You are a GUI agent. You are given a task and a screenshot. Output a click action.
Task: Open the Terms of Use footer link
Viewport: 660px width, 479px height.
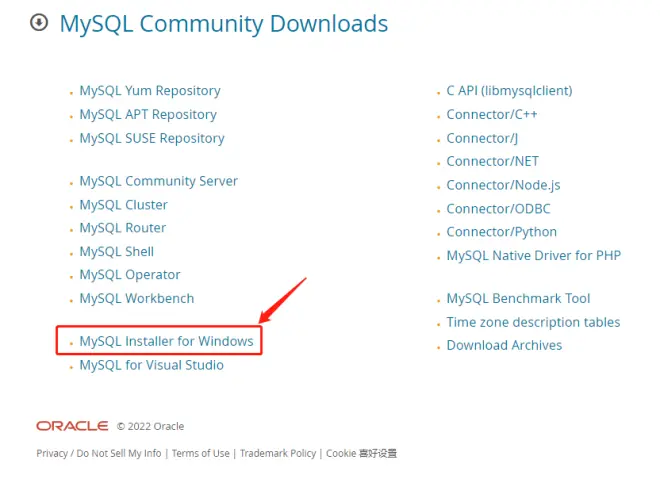201,453
